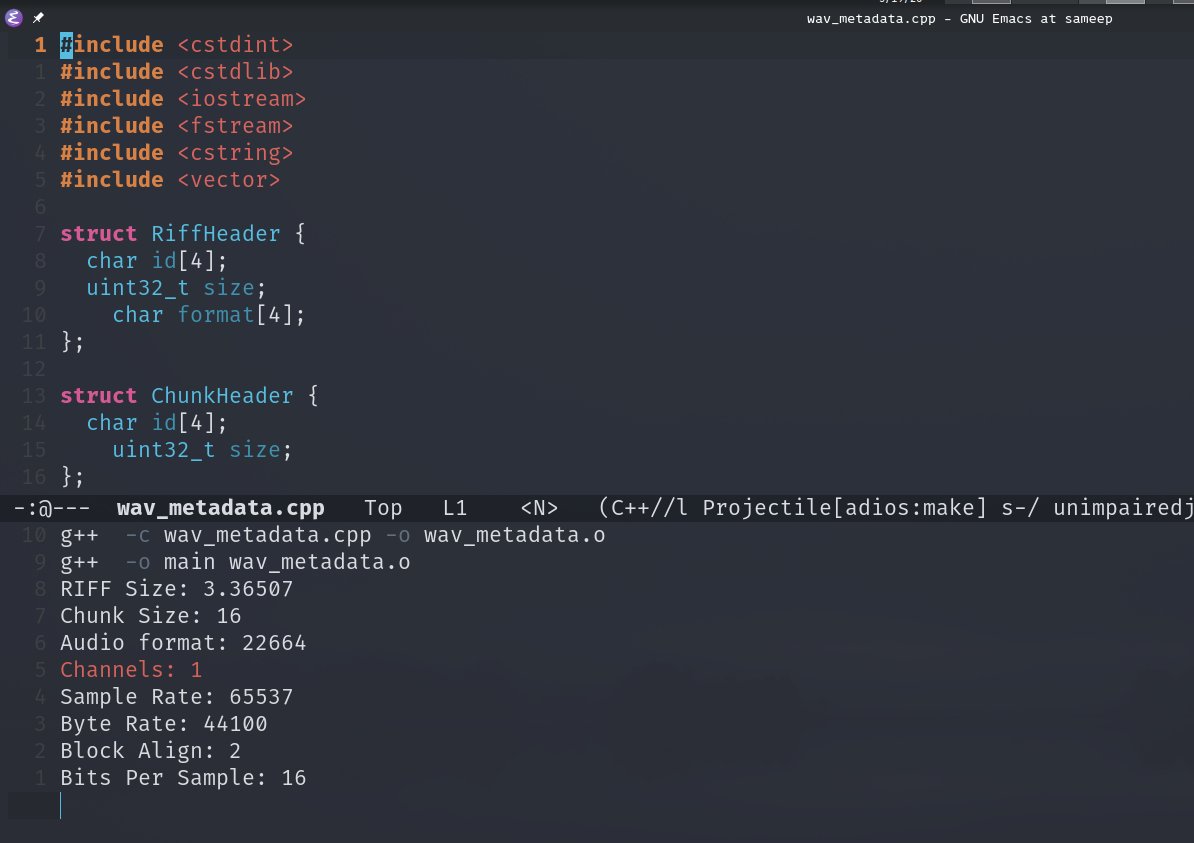The width and height of the screenshot is (1194, 843).
Task: Click the 'L1' line number indicator
Action: click(x=455, y=508)
